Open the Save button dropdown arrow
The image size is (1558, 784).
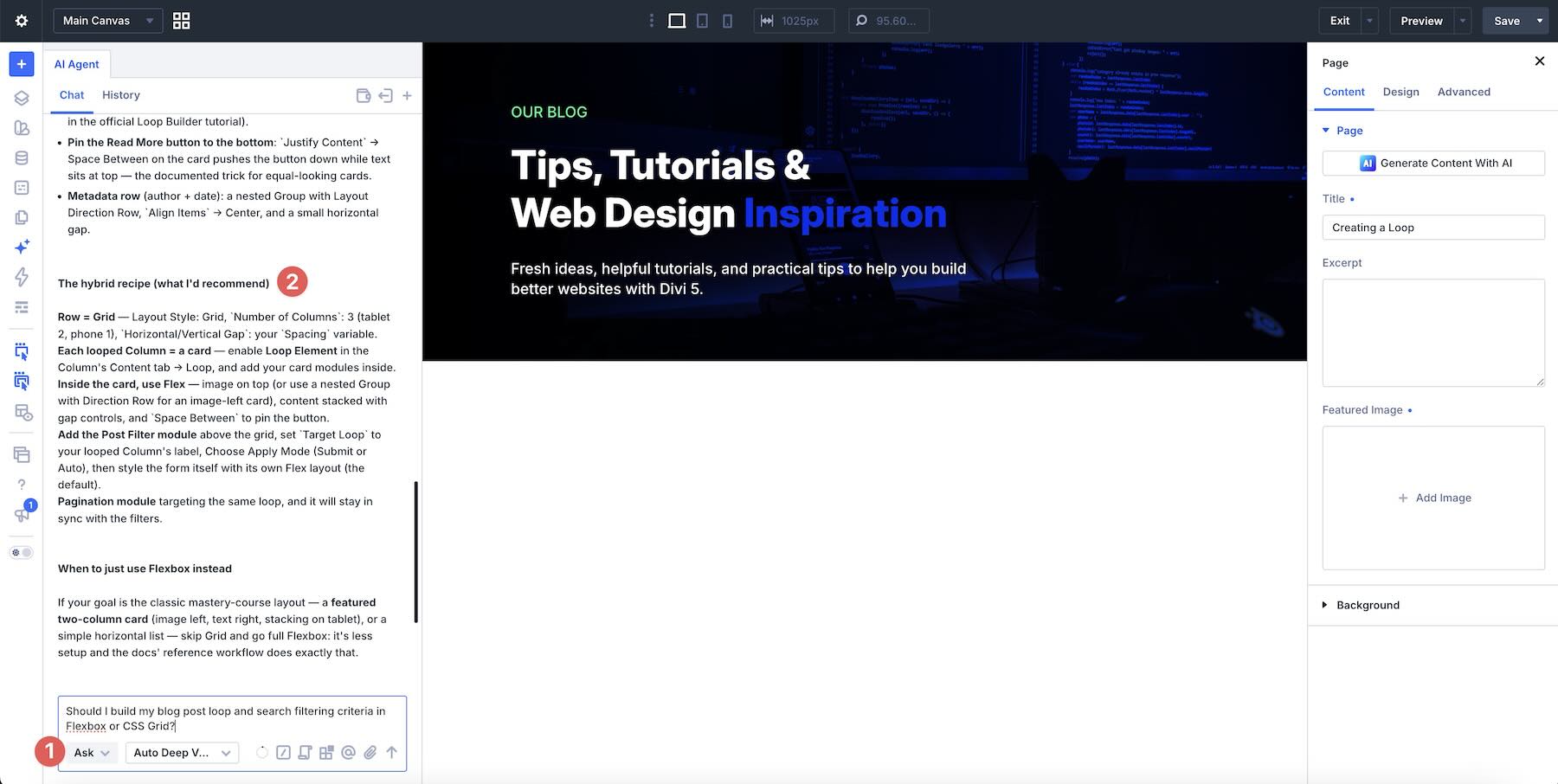pyautogui.click(x=1540, y=21)
